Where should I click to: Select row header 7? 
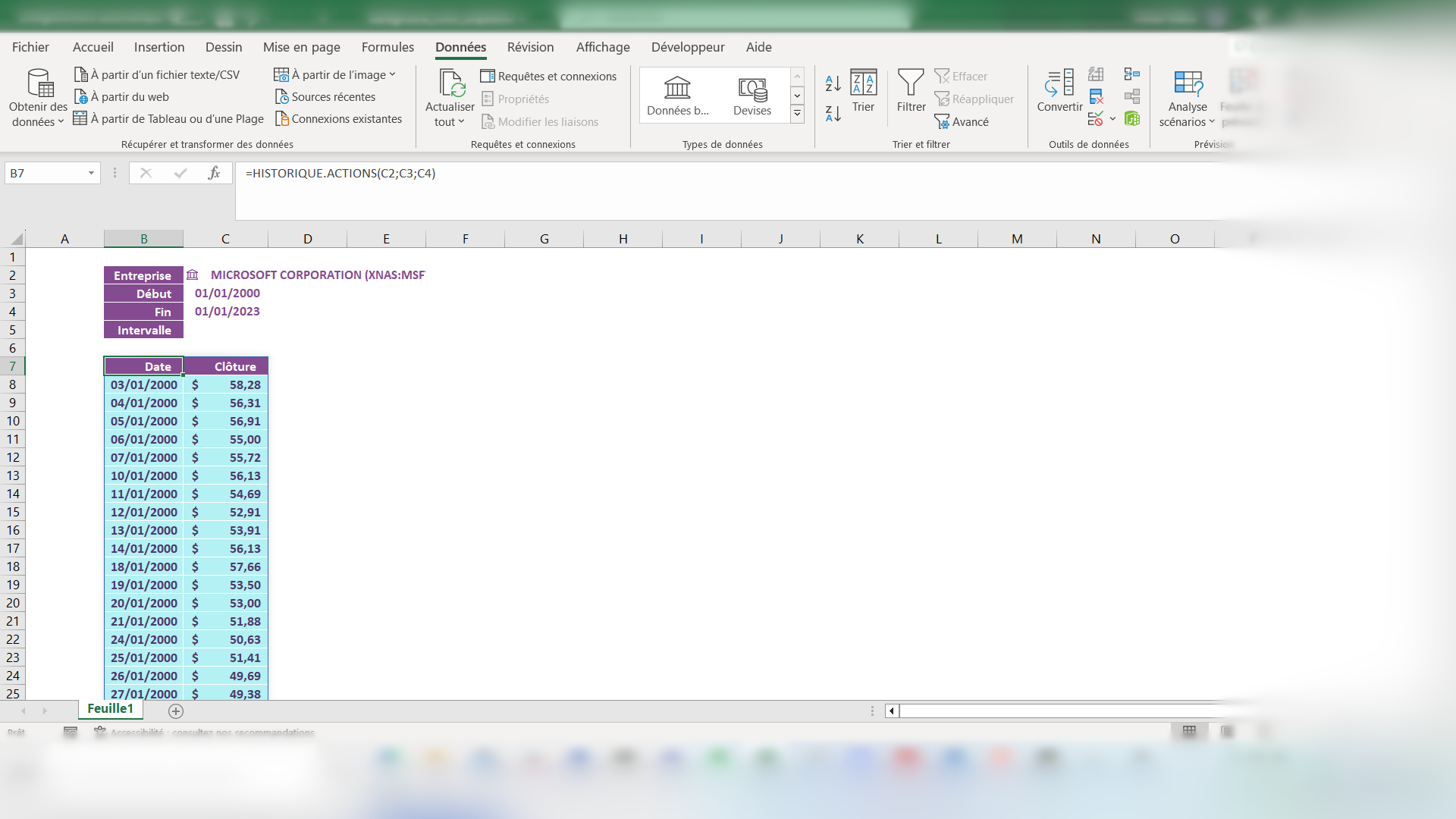(x=13, y=366)
